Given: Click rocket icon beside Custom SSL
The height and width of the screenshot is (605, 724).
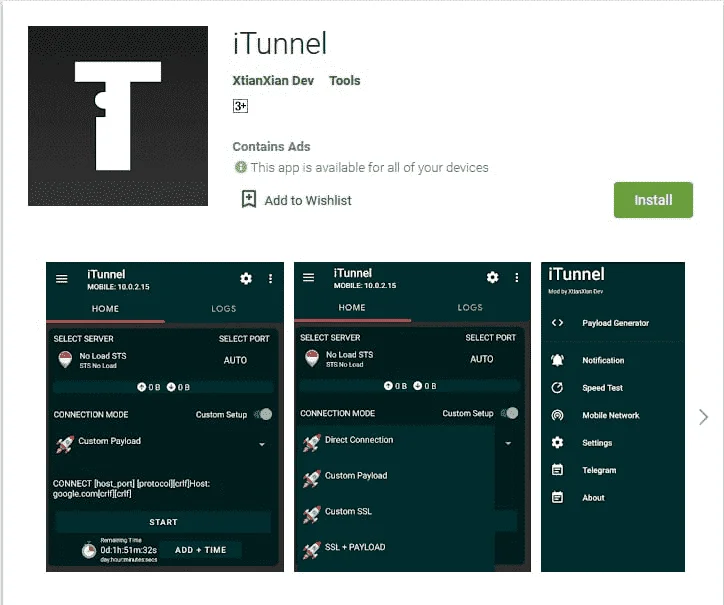Looking at the screenshot, I should 312,514.
